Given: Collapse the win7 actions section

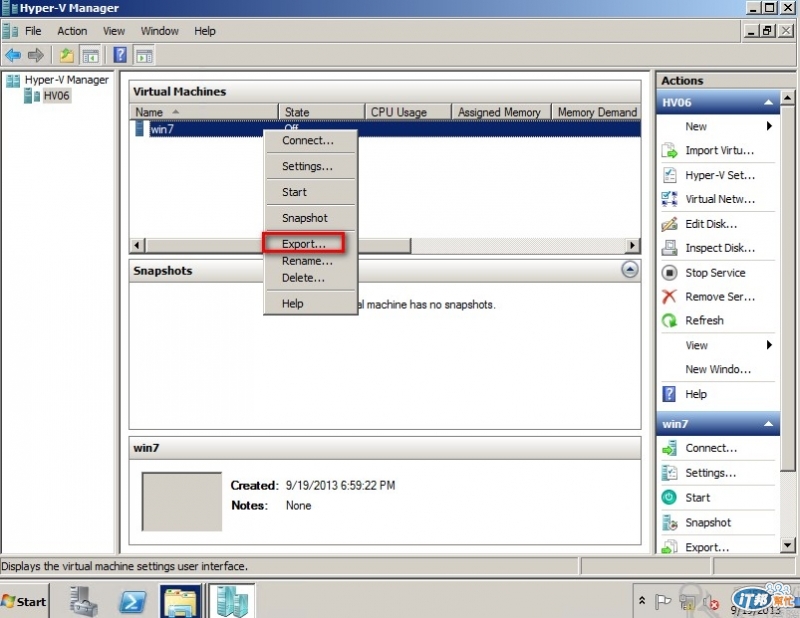Looking at the screenshot, I should coord(768,424).
